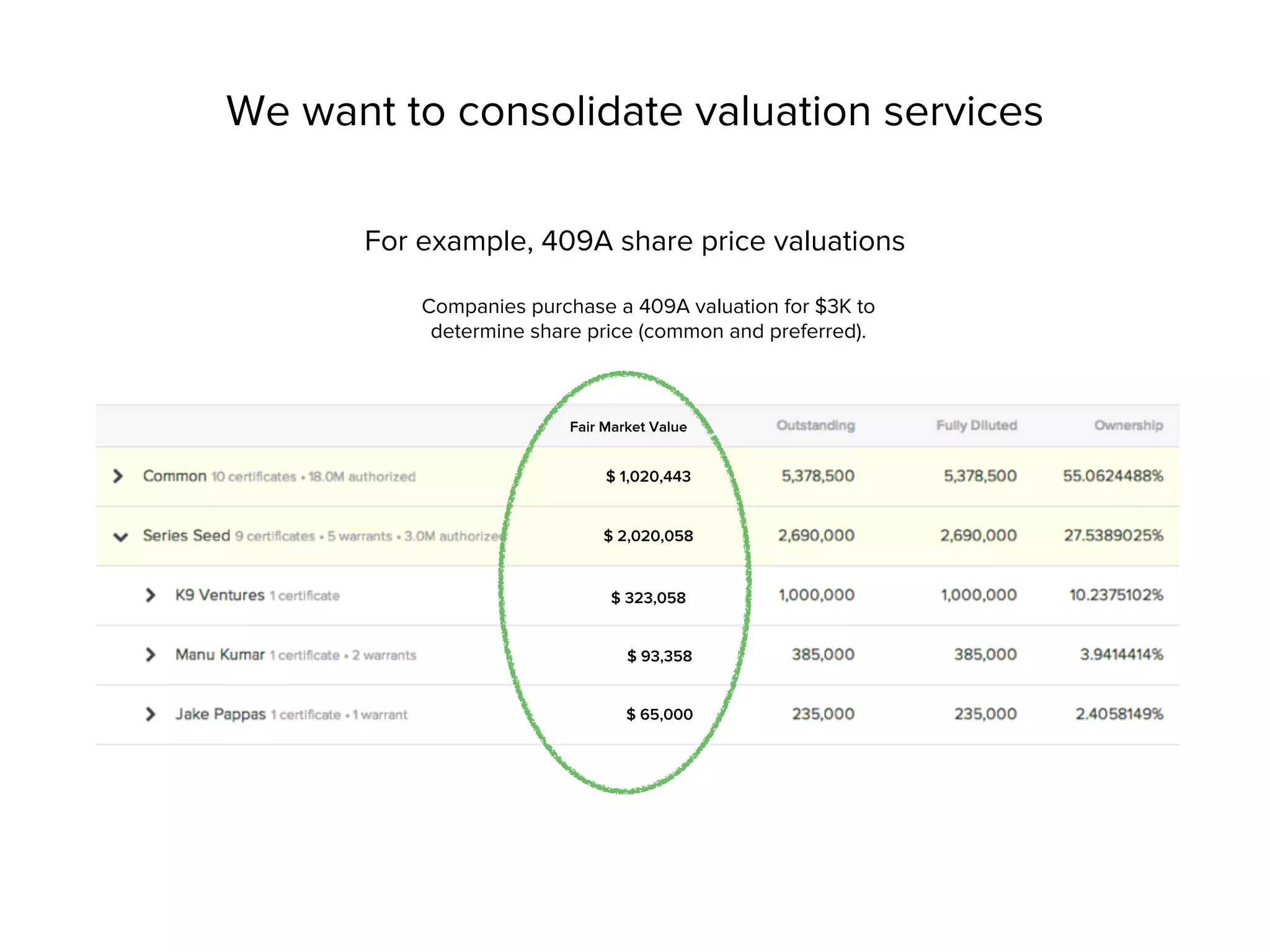
Task: Click the 10.2375102% ownership value
Action: [x=1116, y=595]
